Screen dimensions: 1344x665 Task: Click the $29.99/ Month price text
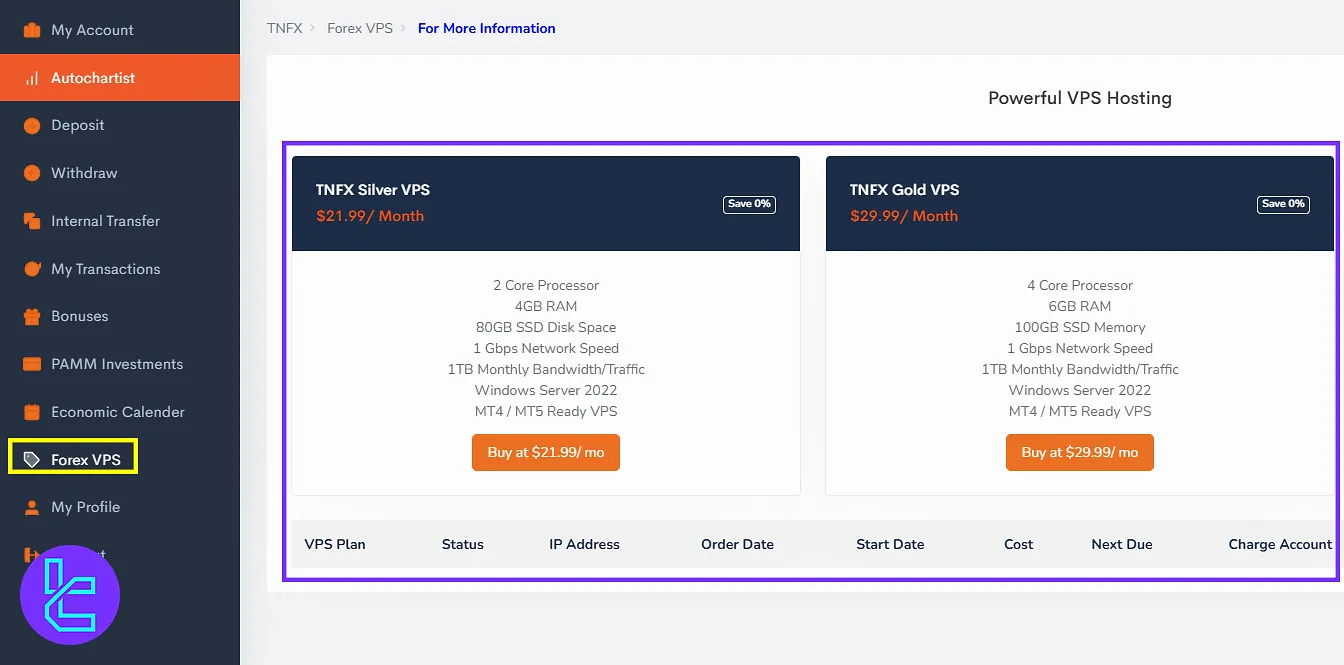(904, 216)
